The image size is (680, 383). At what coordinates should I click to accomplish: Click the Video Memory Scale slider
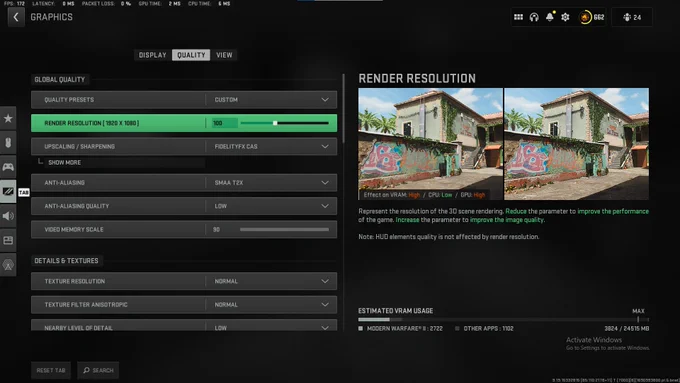tap(284, 229)
